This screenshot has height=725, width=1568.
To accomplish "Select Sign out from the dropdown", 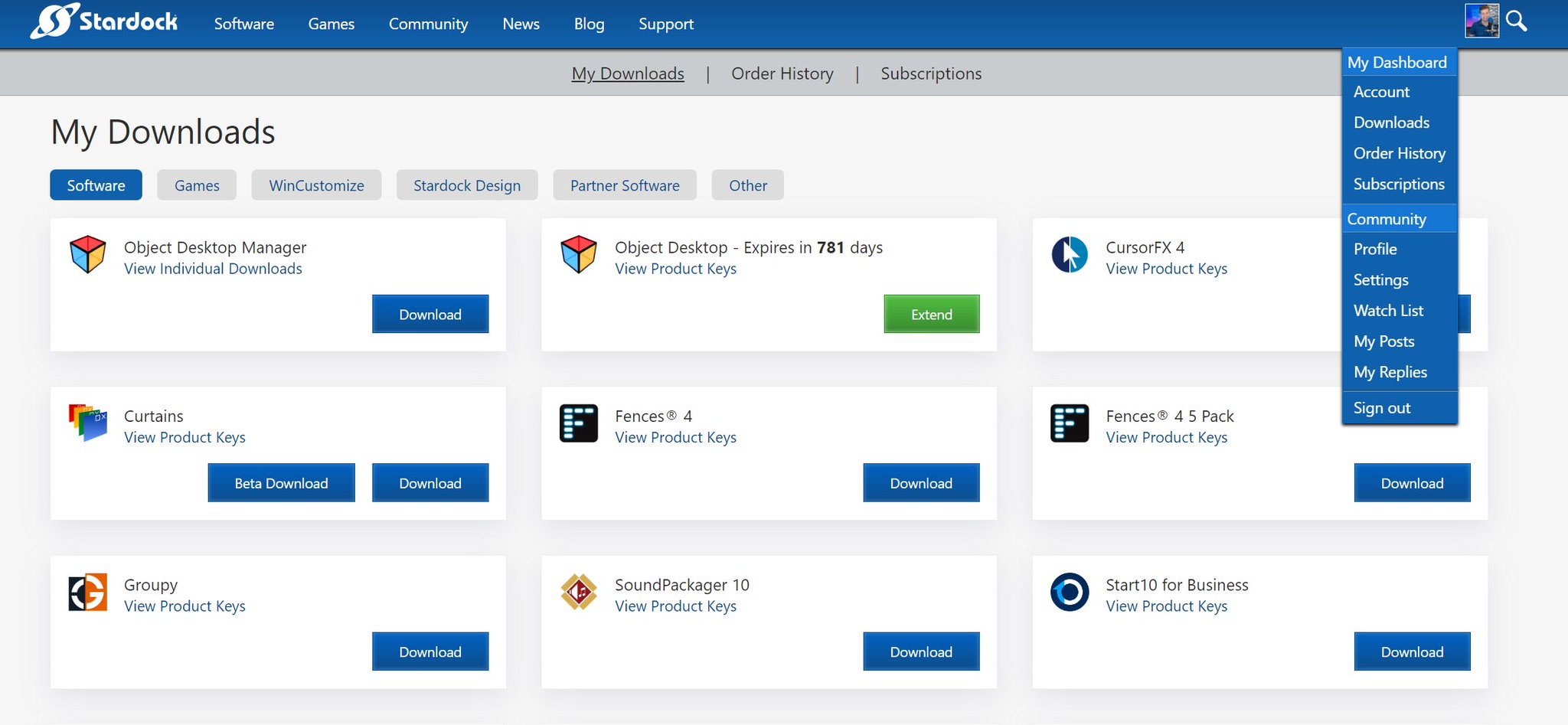I will pos(1380,407).
